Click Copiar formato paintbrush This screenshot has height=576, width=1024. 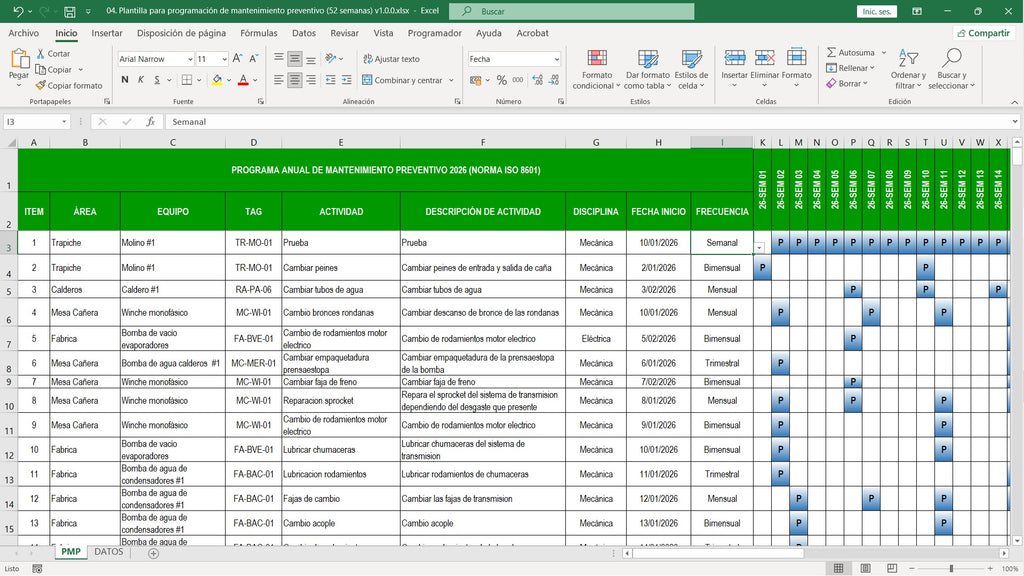69,86
